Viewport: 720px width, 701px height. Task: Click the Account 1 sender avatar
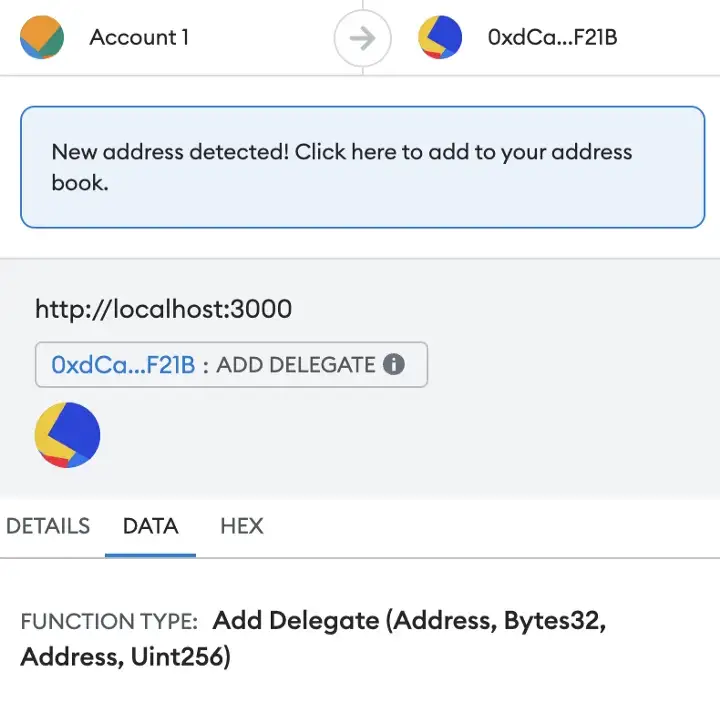point(42,38)
